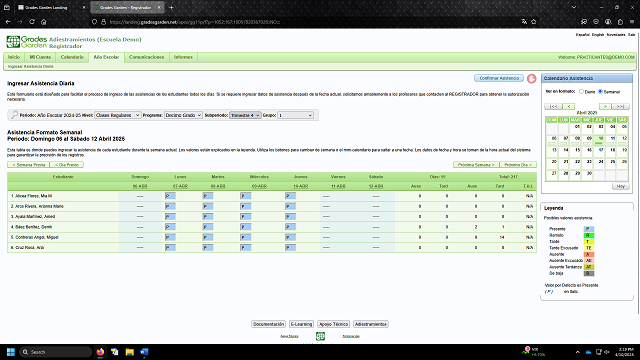Click the Apoyo Técnico footer button
The height and width of the screenshot is (360, 640).
(x=333, y=324)
